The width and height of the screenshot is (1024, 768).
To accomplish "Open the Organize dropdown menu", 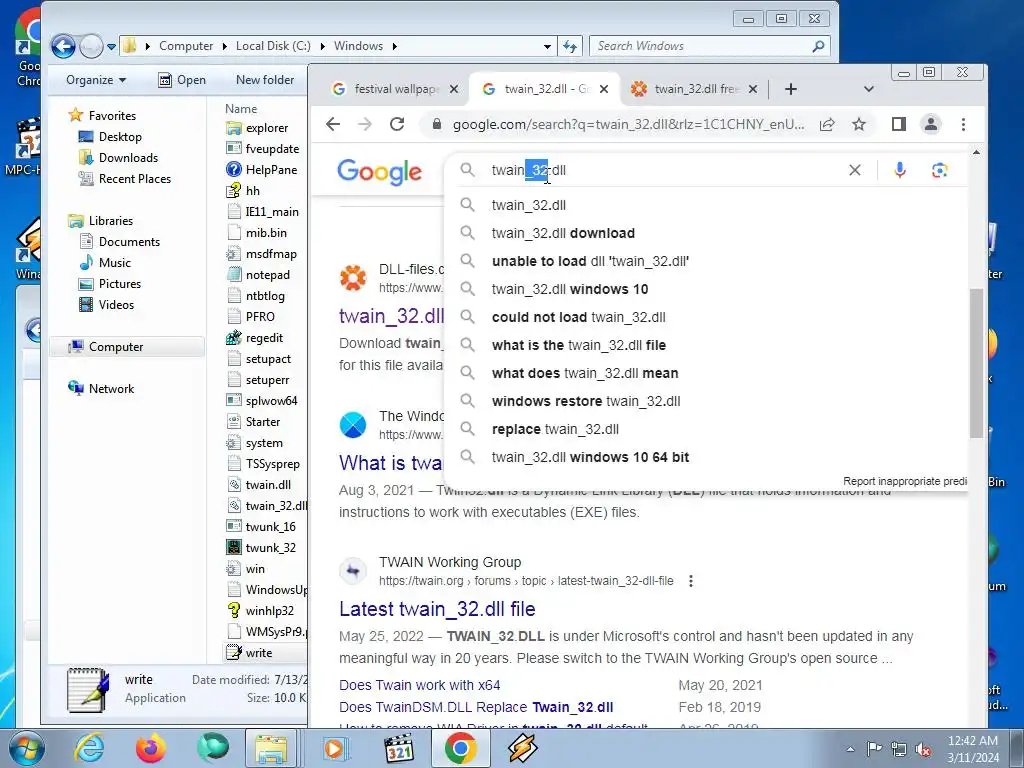I will (x=96, y=80).
